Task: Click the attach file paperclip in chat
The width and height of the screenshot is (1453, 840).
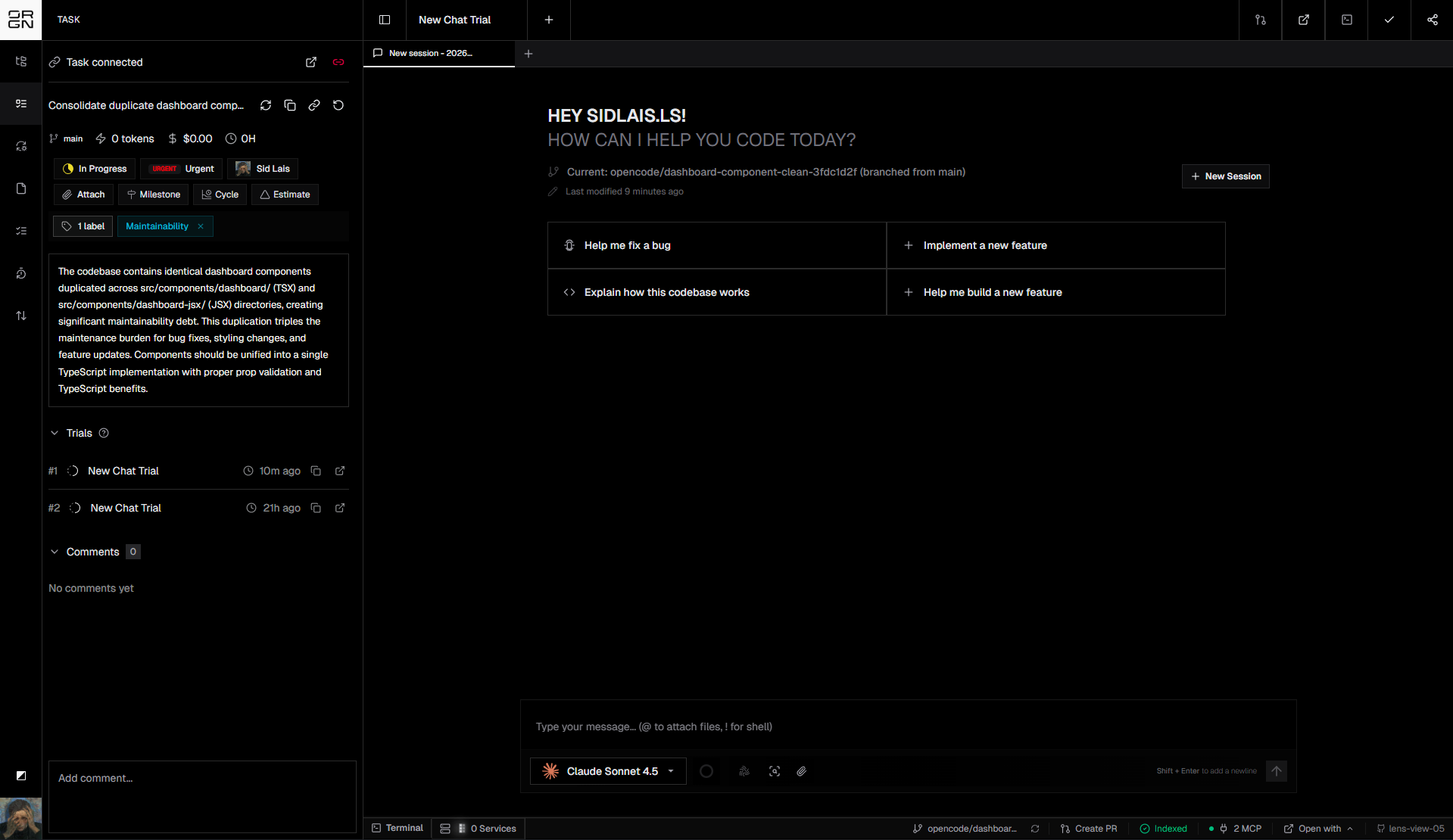Action: 801,771
